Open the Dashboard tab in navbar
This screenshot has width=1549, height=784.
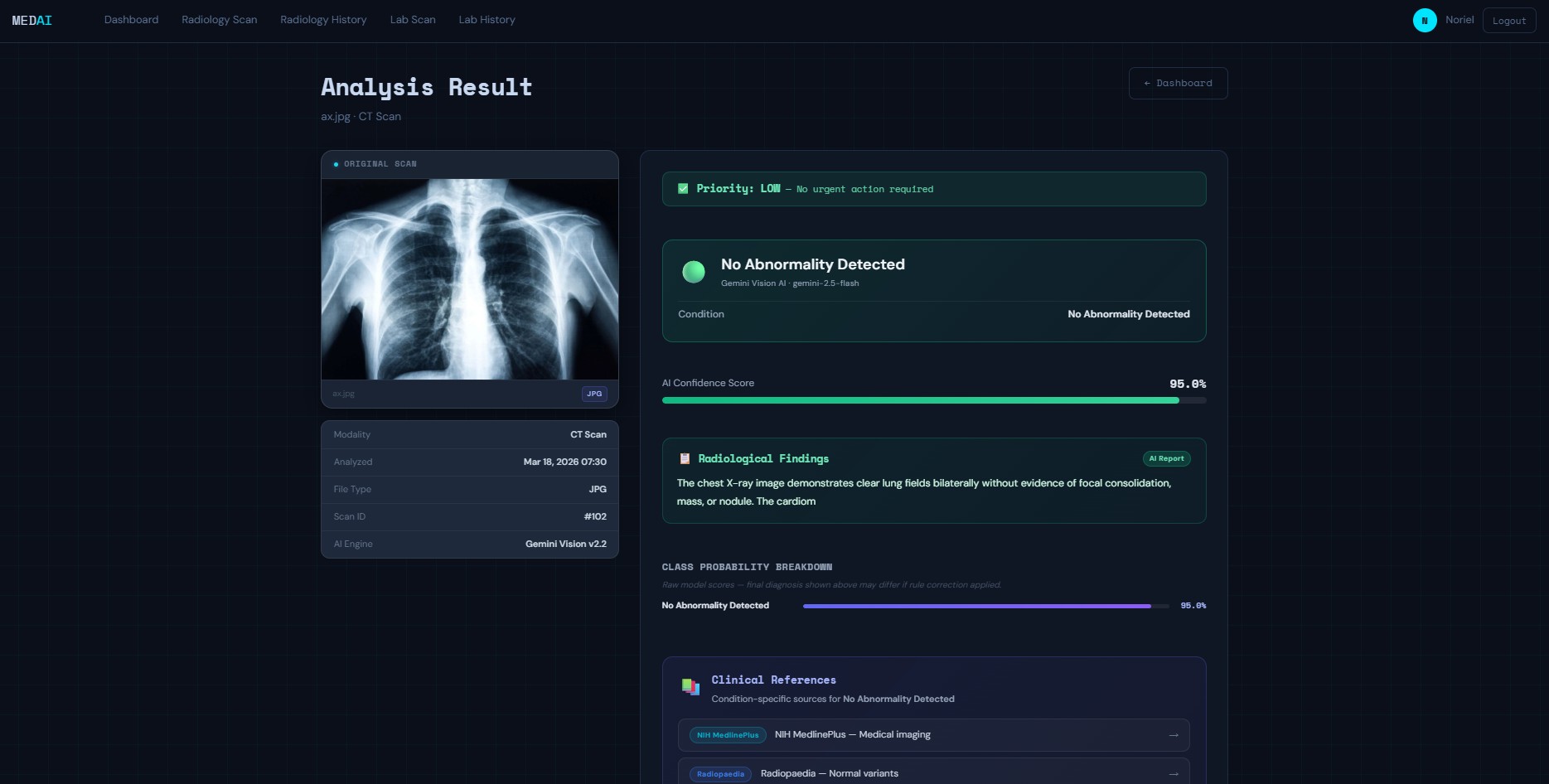[x=131, y=20]
